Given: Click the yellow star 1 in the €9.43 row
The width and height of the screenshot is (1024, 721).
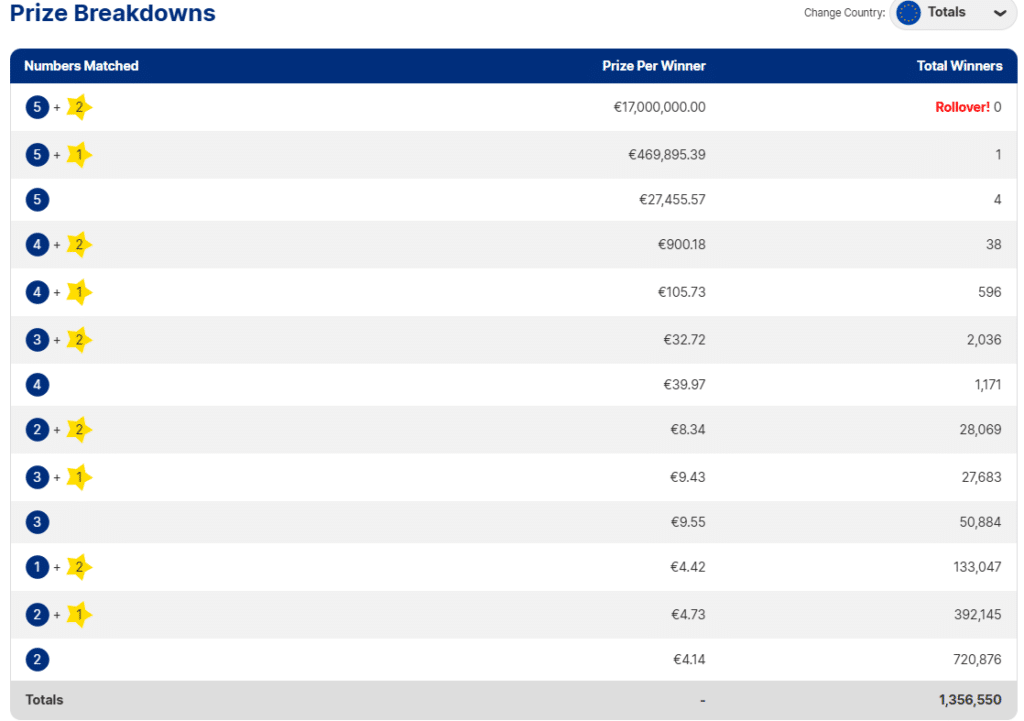Looking at the screenshot, I should click(79, 477).
